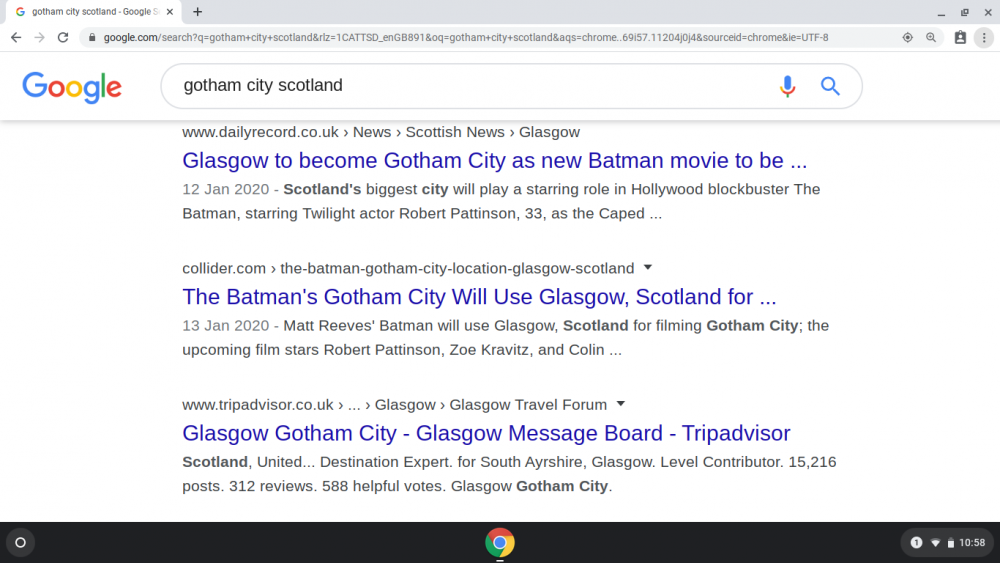Viewport: 1000px width, 563px height.
Task: Click the clipboard extension icon
Action: tap(960, 38)
